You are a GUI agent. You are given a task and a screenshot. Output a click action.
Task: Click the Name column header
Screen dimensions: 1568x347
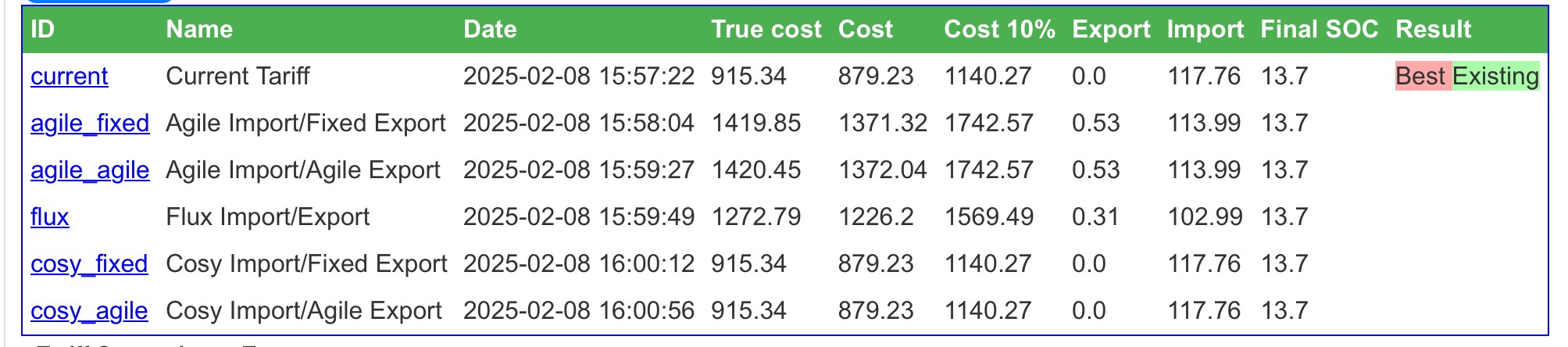click(x=199, y=30)
